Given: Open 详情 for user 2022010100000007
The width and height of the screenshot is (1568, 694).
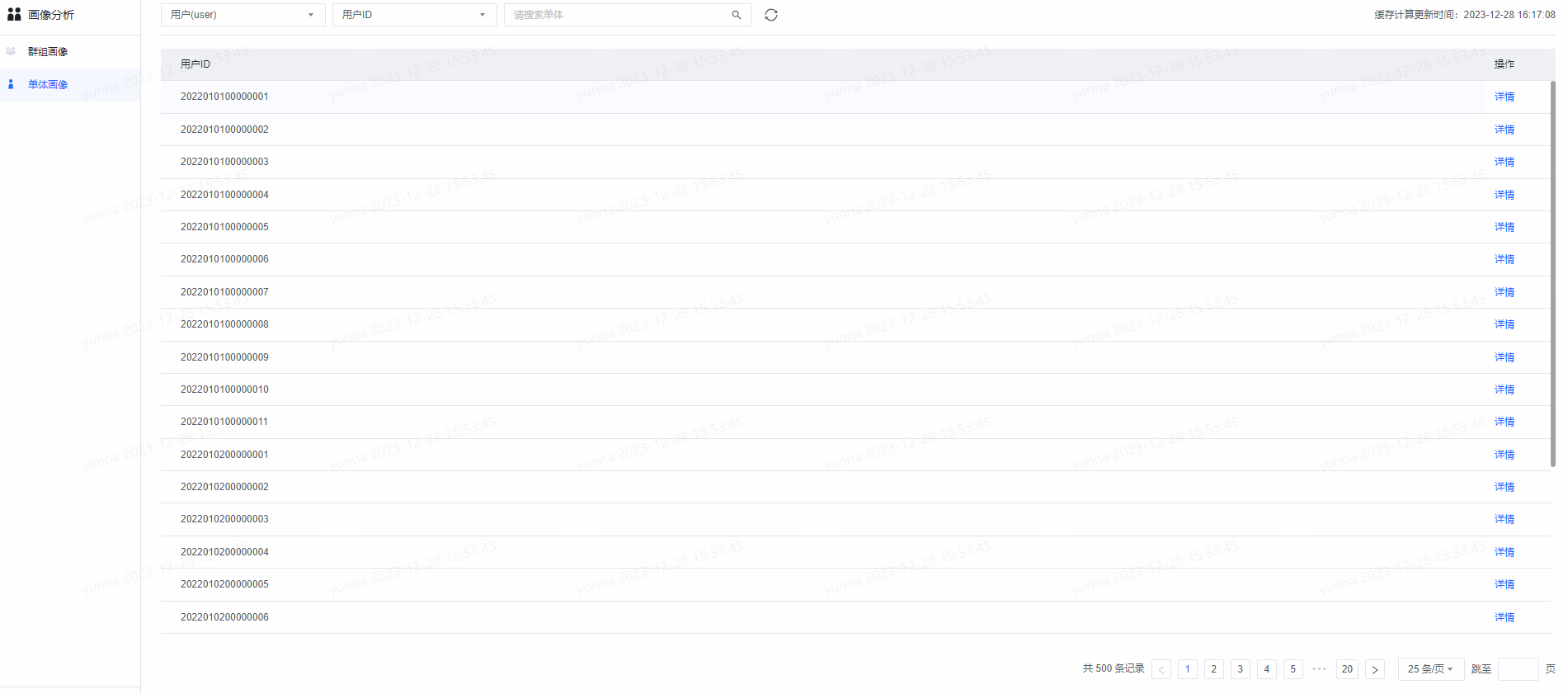Looking at the screenshot, I should (1504, 292).
